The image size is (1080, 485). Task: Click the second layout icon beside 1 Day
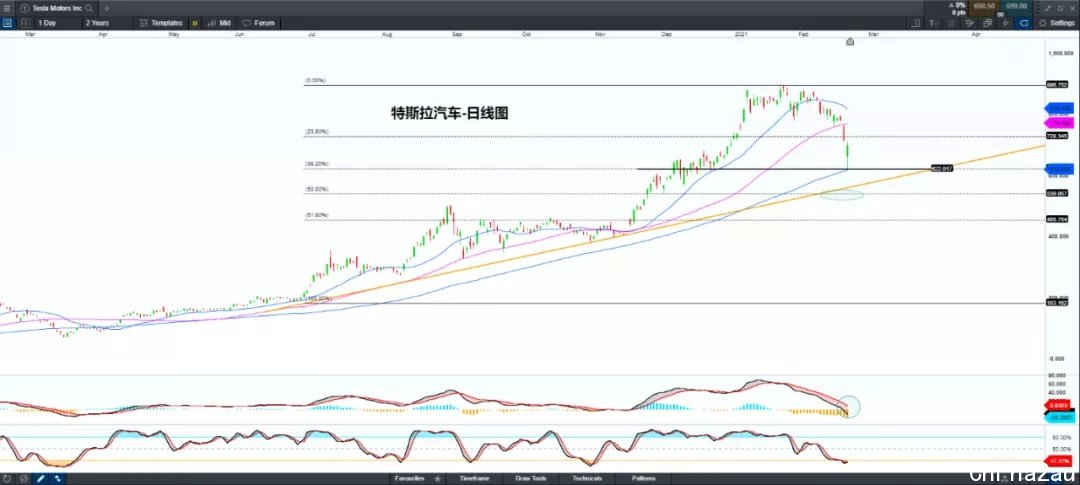point(25,23)
